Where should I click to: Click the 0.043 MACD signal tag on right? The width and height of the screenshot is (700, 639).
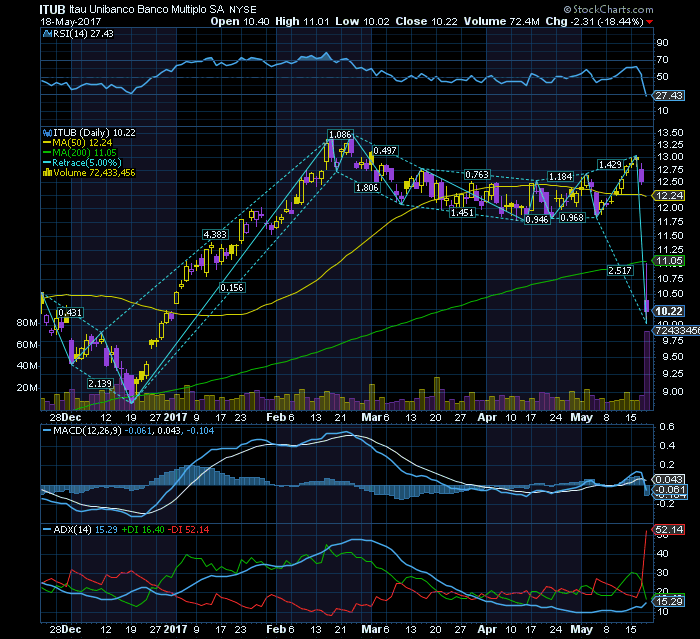pos(668,480)
